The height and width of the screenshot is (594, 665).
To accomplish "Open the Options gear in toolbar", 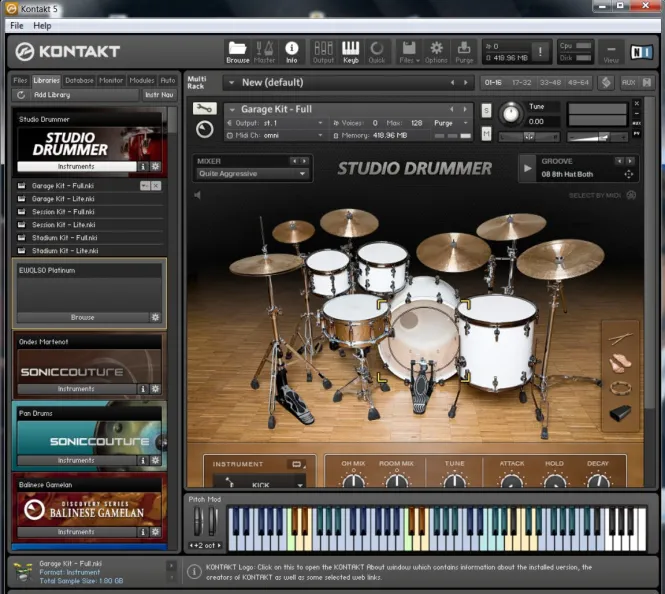I will [x=436, y=52].
